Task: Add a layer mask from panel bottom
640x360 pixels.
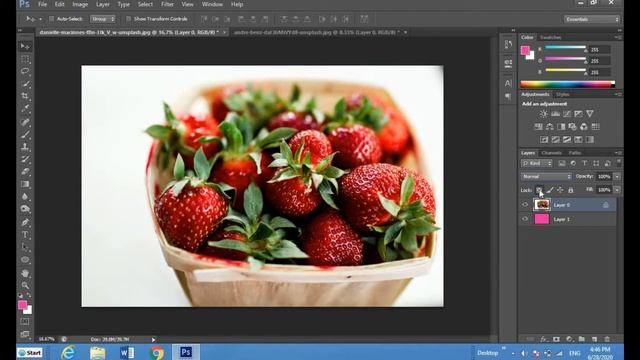Action: (556, 339)
